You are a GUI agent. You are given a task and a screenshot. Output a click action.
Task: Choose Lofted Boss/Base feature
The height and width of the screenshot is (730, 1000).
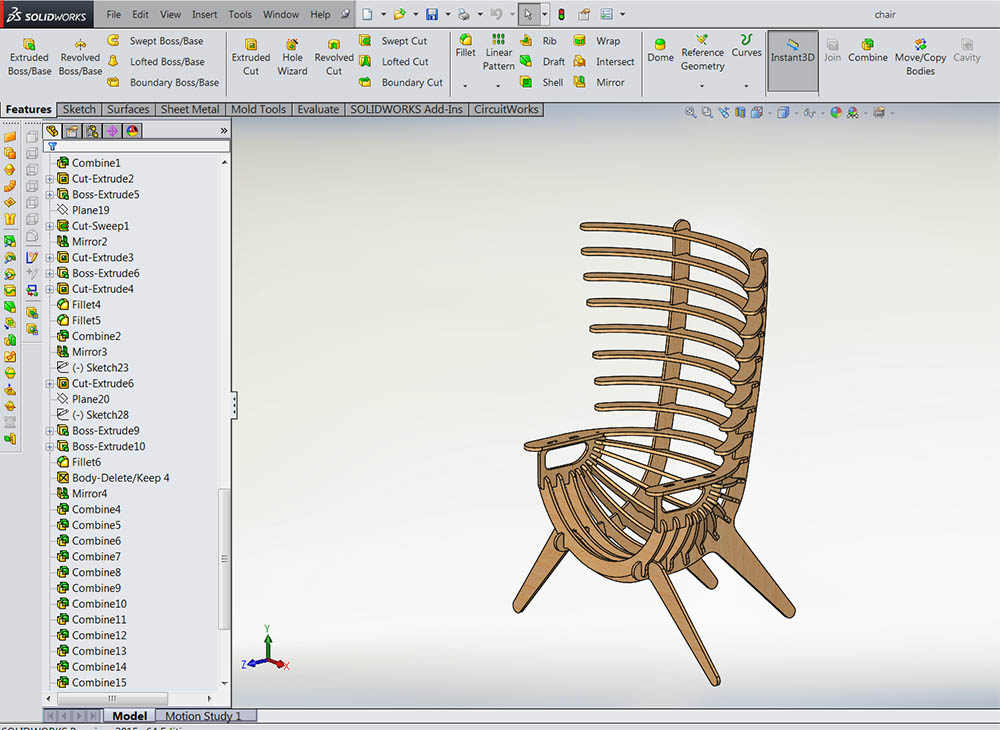click(x=156, y=61)
